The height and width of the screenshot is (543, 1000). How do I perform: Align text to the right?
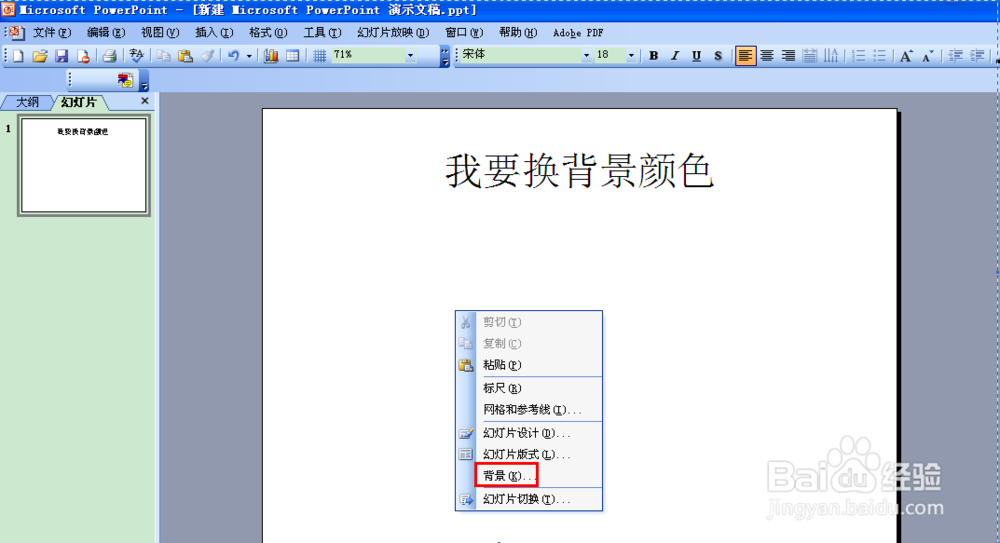788,56
